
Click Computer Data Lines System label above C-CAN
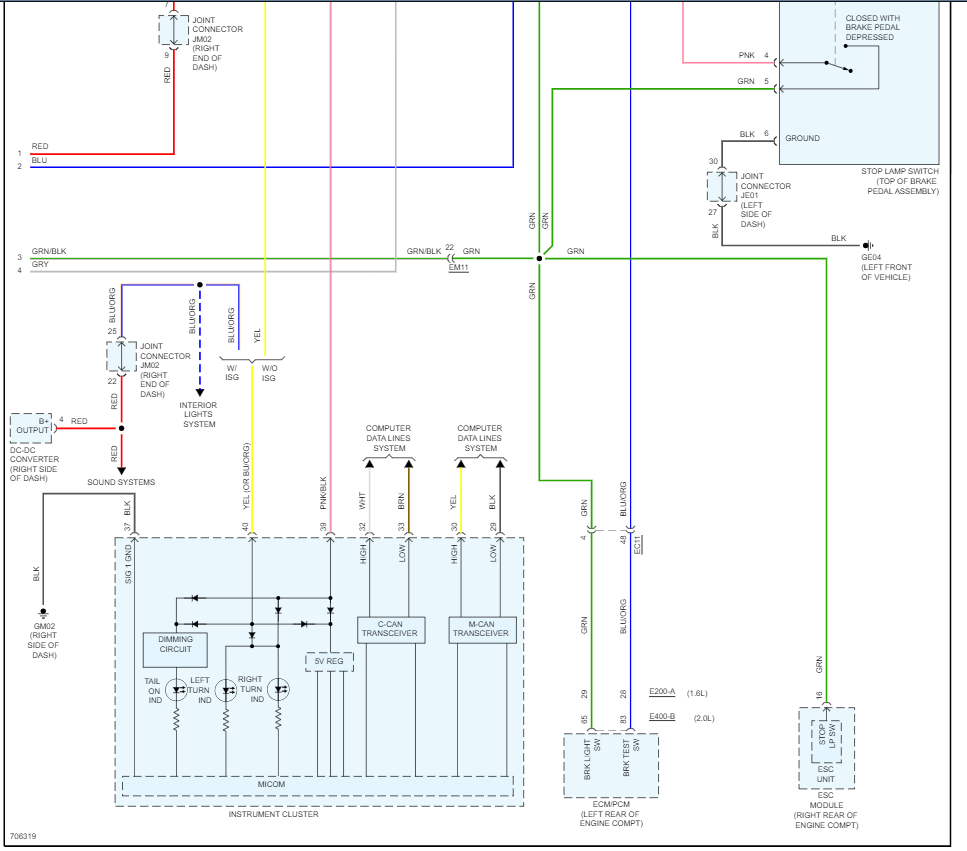(x=389, y=438)
